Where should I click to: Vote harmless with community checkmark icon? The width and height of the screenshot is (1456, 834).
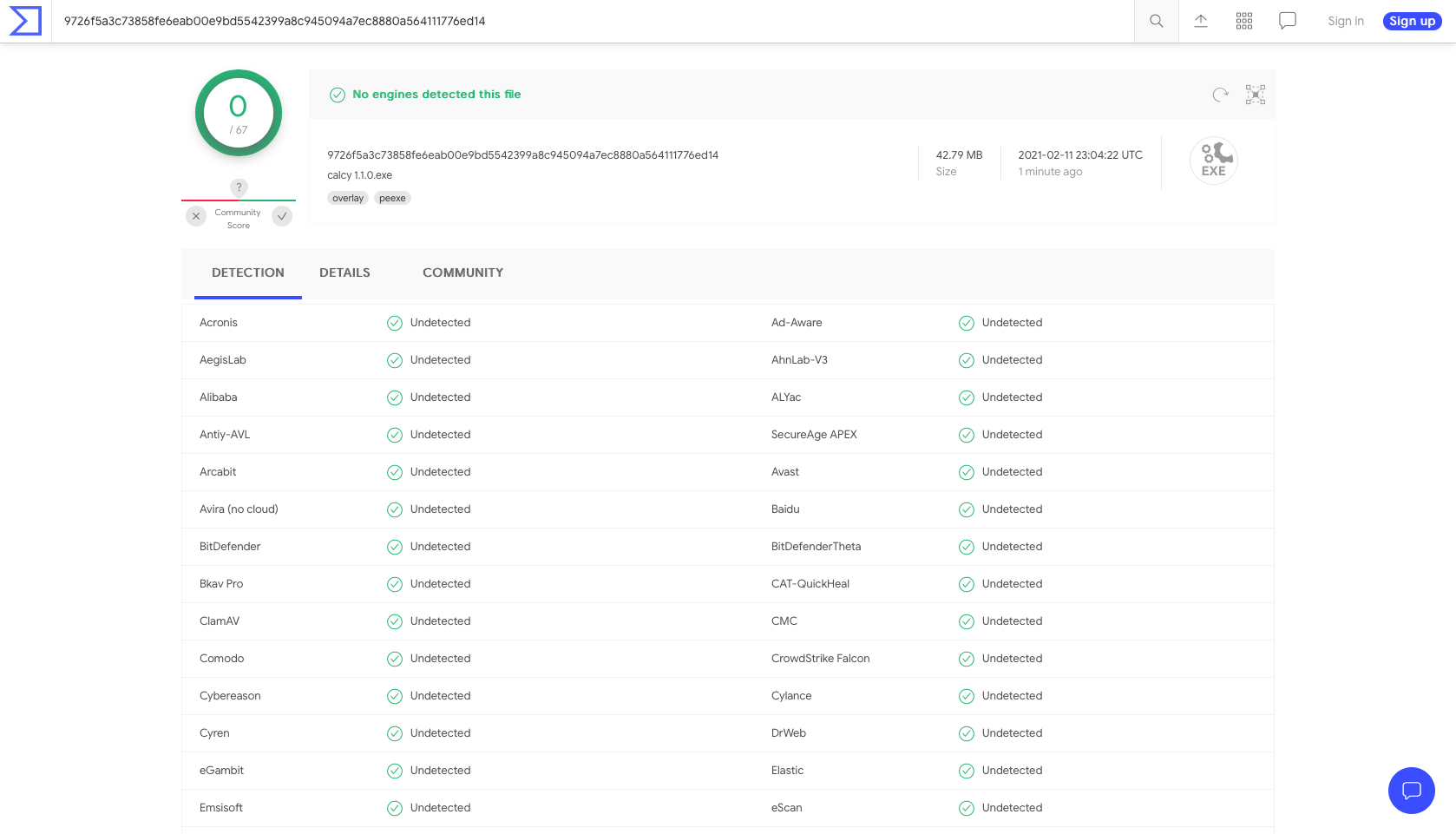coord(282,216)
